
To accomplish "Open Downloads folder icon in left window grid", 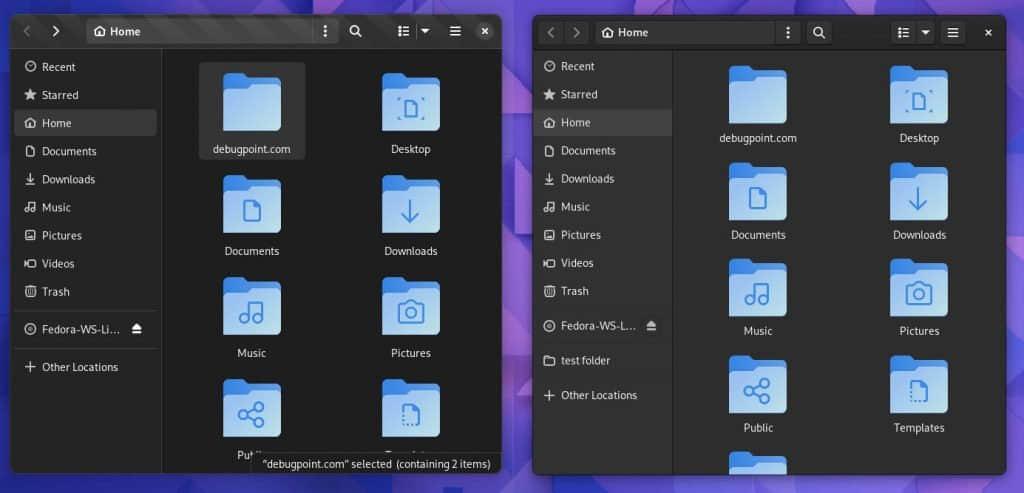I will point(410,206).
